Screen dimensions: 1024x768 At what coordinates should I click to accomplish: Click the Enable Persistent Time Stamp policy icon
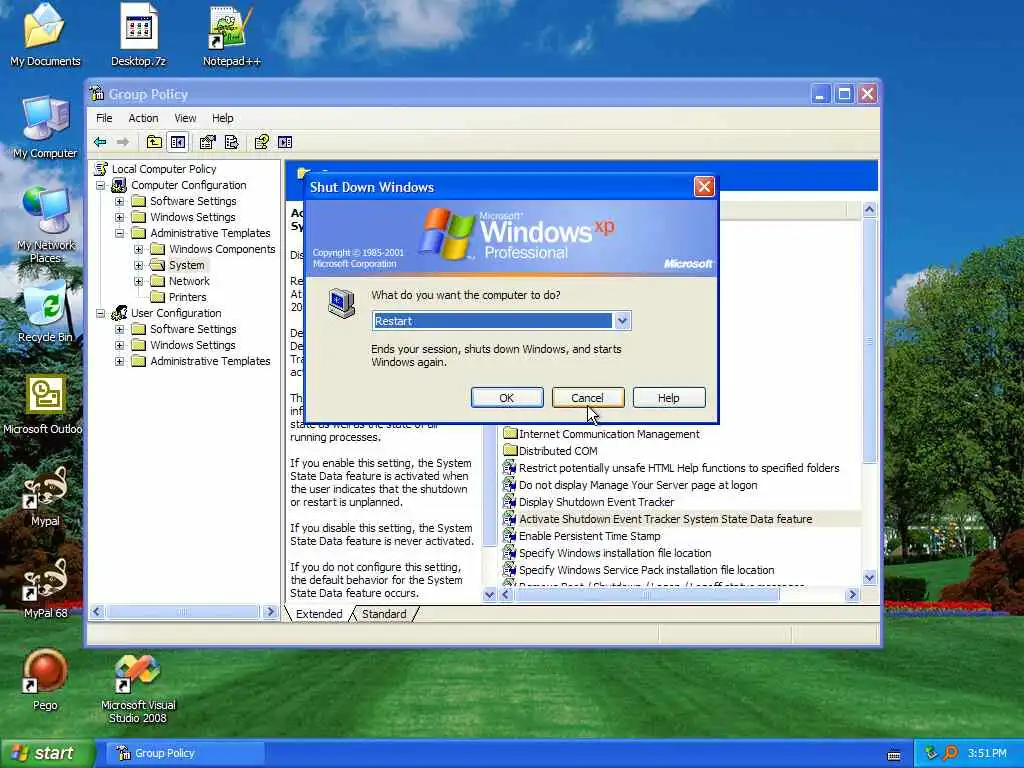pyautogui.click(x=509, y=536)
